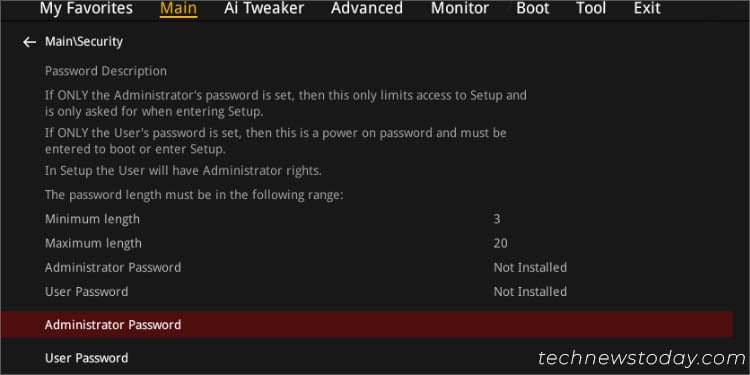
Task: Click the Maximum length label
Action: [93, 243]
